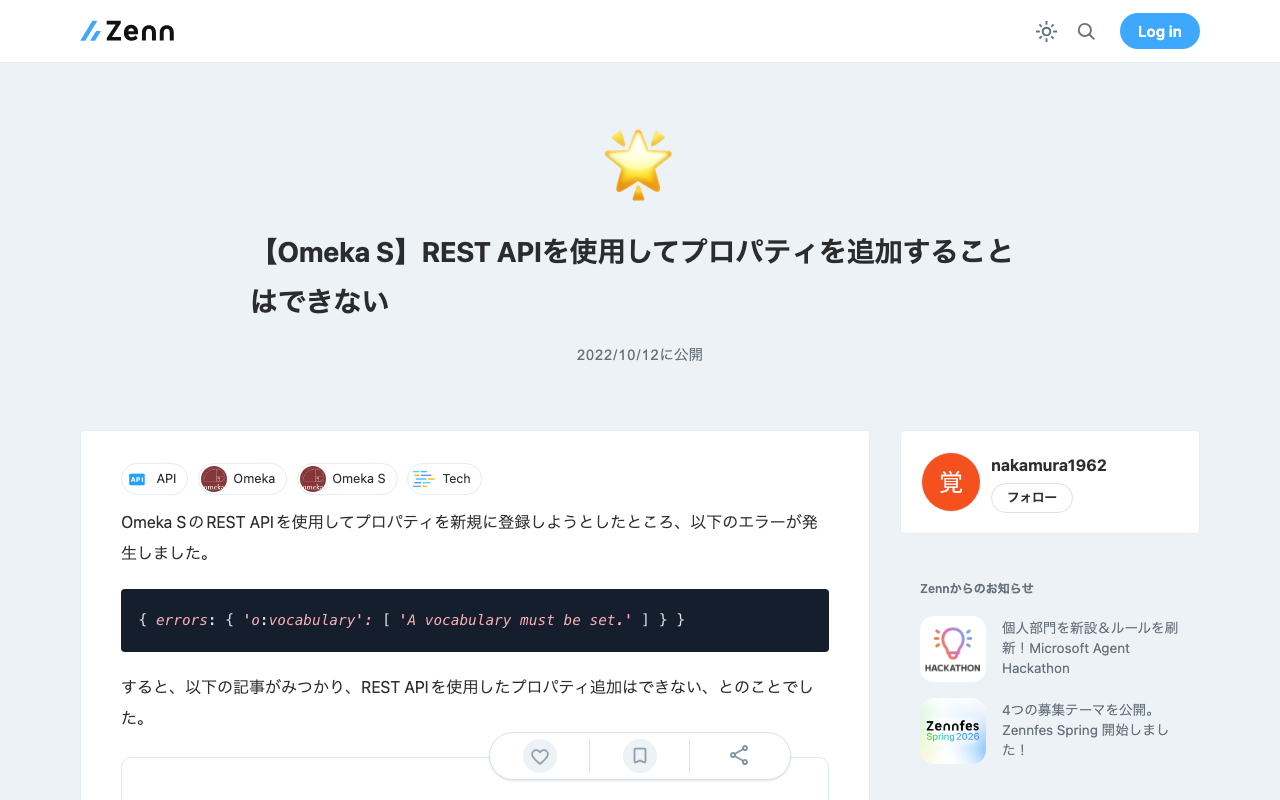The height and width of the screenshot is (800, 1280).
Task: Like the article with the heart icon
Action: click(x=540, y=756)
